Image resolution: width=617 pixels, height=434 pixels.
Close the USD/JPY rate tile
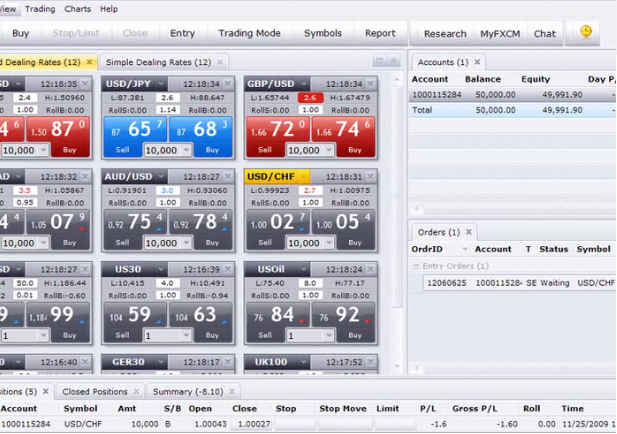coord(228,83)
